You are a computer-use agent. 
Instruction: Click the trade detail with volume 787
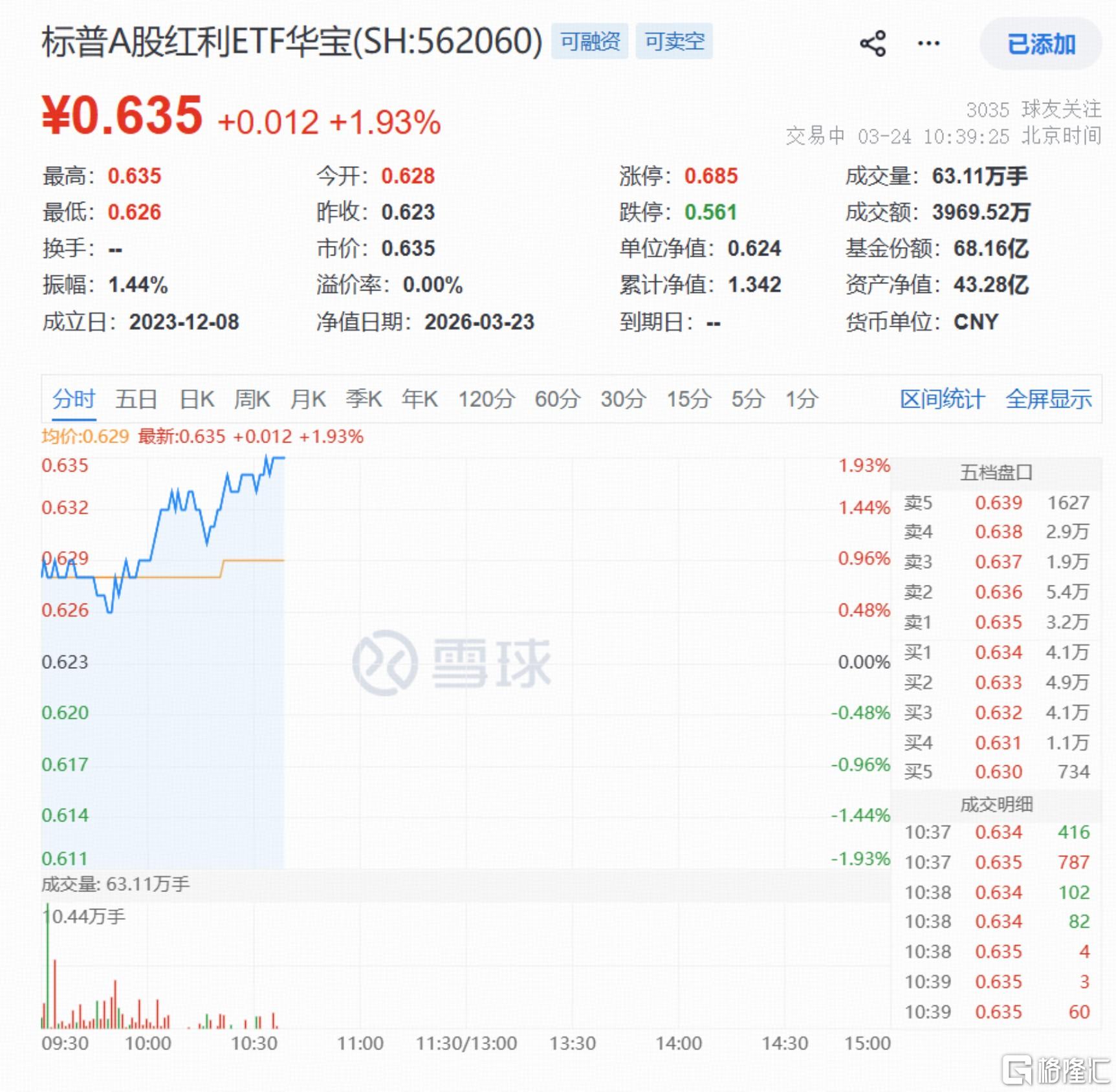click(996, 862)
